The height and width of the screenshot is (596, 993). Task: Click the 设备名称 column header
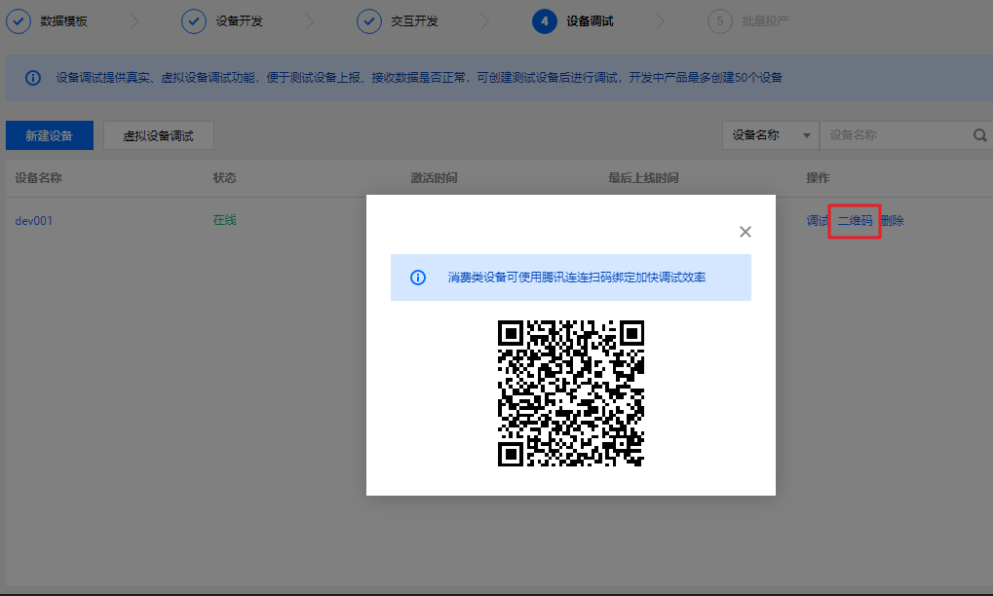(39, 178)
